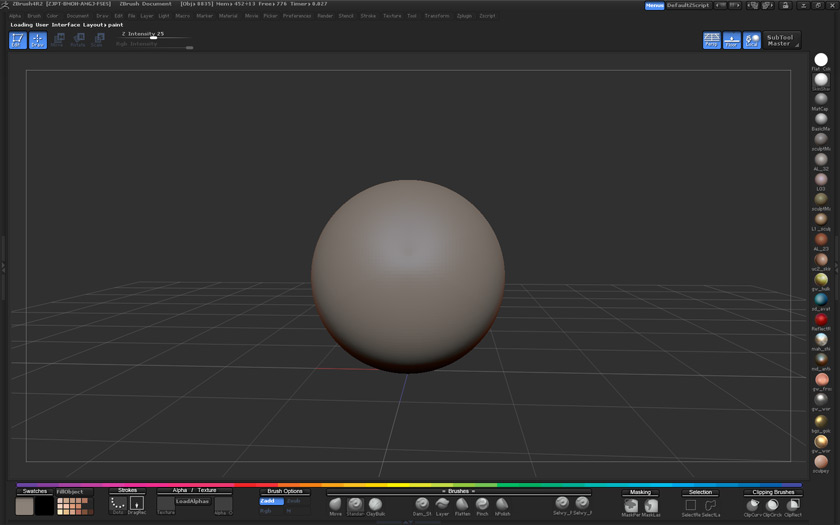Activate the MaskPen brush
This screenshot has height=525, width=840.
[631, 505]
